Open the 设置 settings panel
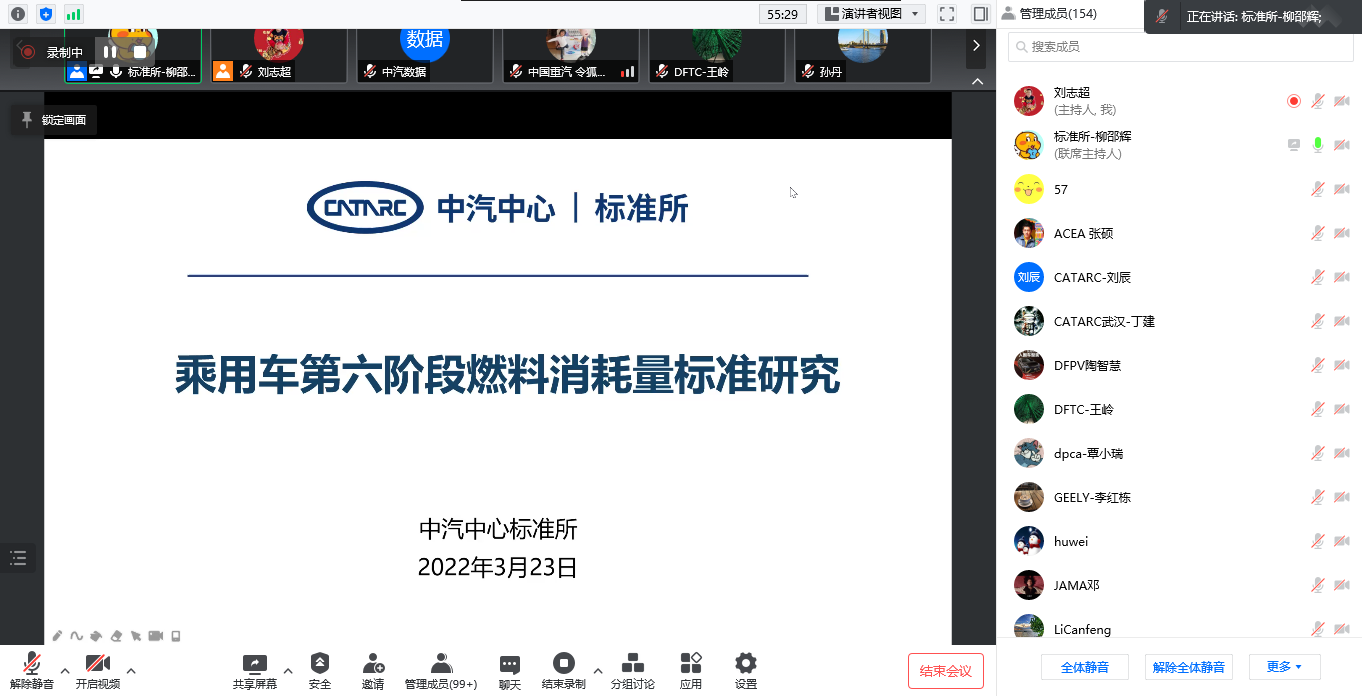The width and height of the screenshot is (1362, 696). point(744,670)
